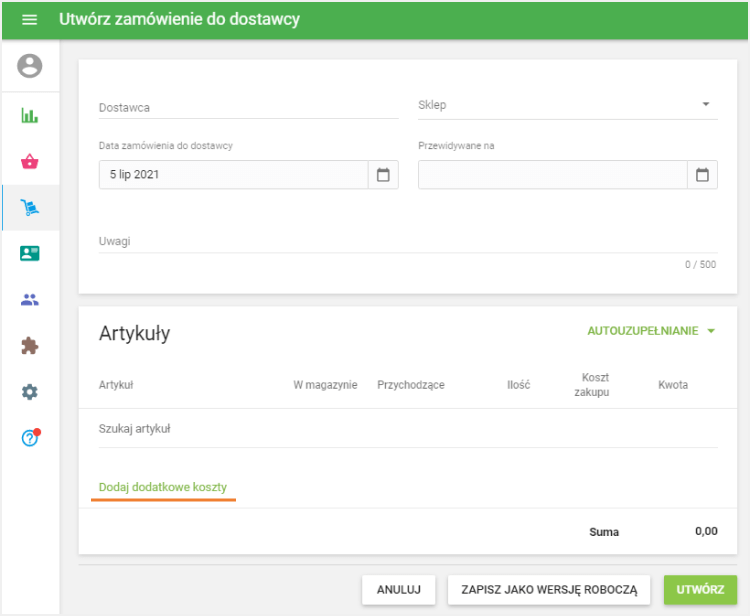The width and height of the screenshot is (750, 616).
Task: Open the reports bar chart icon
Action: (30, 115)
